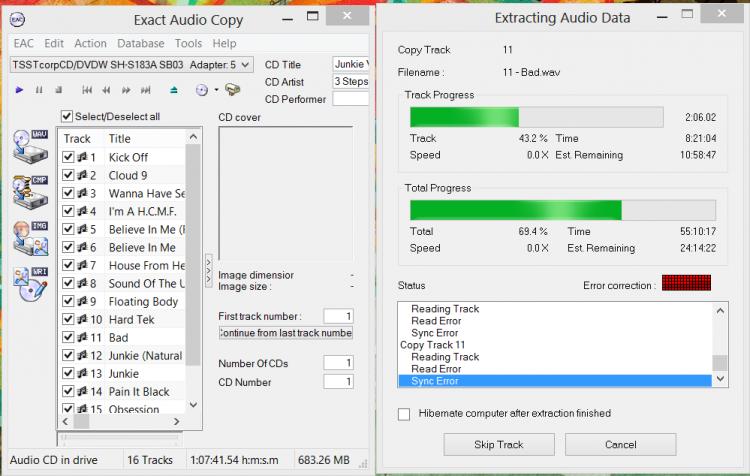This screenshot has width=750, height=476.
Task: Click the Skip Track button
Action: pyautogui.click(x=499, y=445)
